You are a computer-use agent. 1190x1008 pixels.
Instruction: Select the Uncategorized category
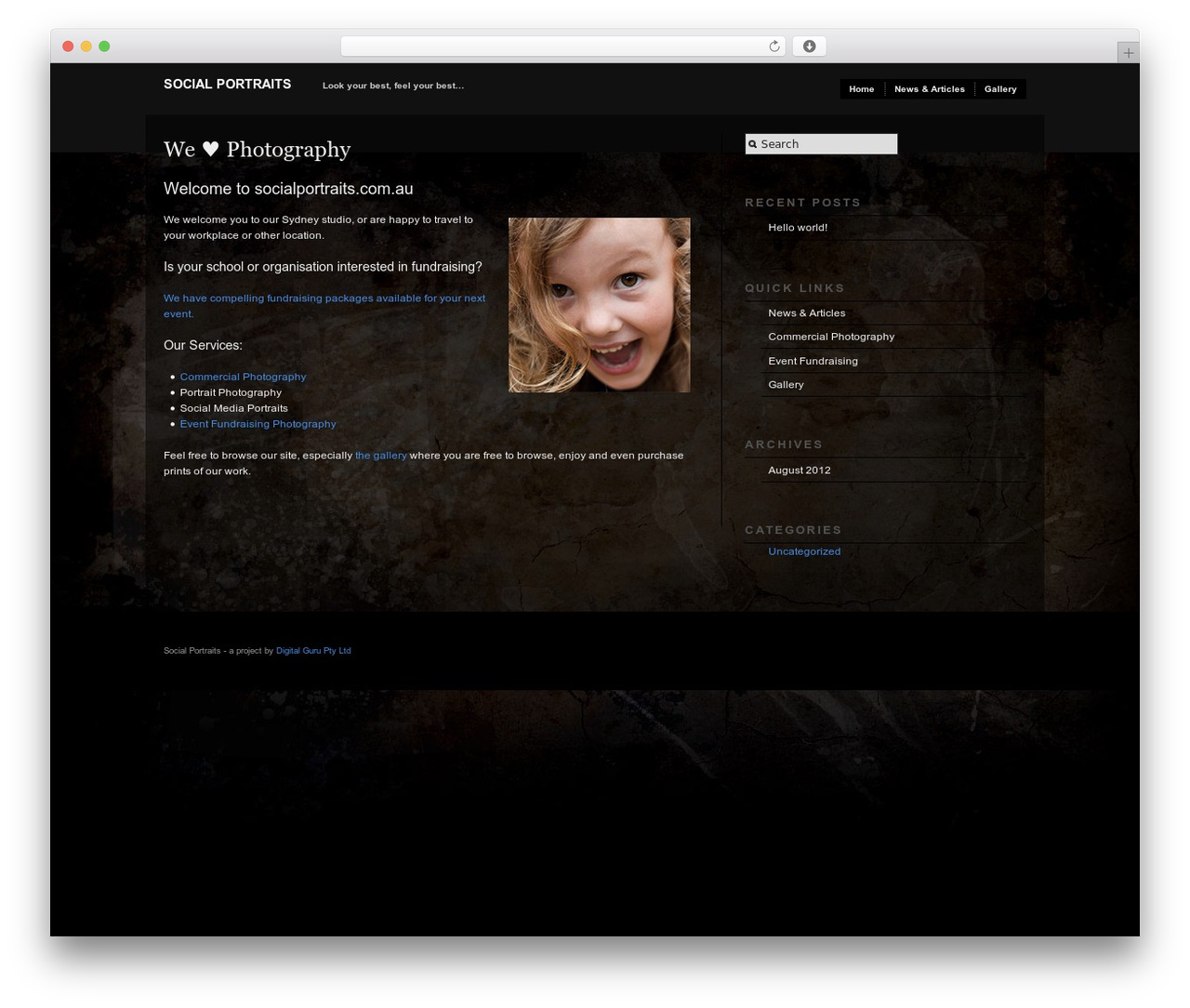(x=804, y=551)
